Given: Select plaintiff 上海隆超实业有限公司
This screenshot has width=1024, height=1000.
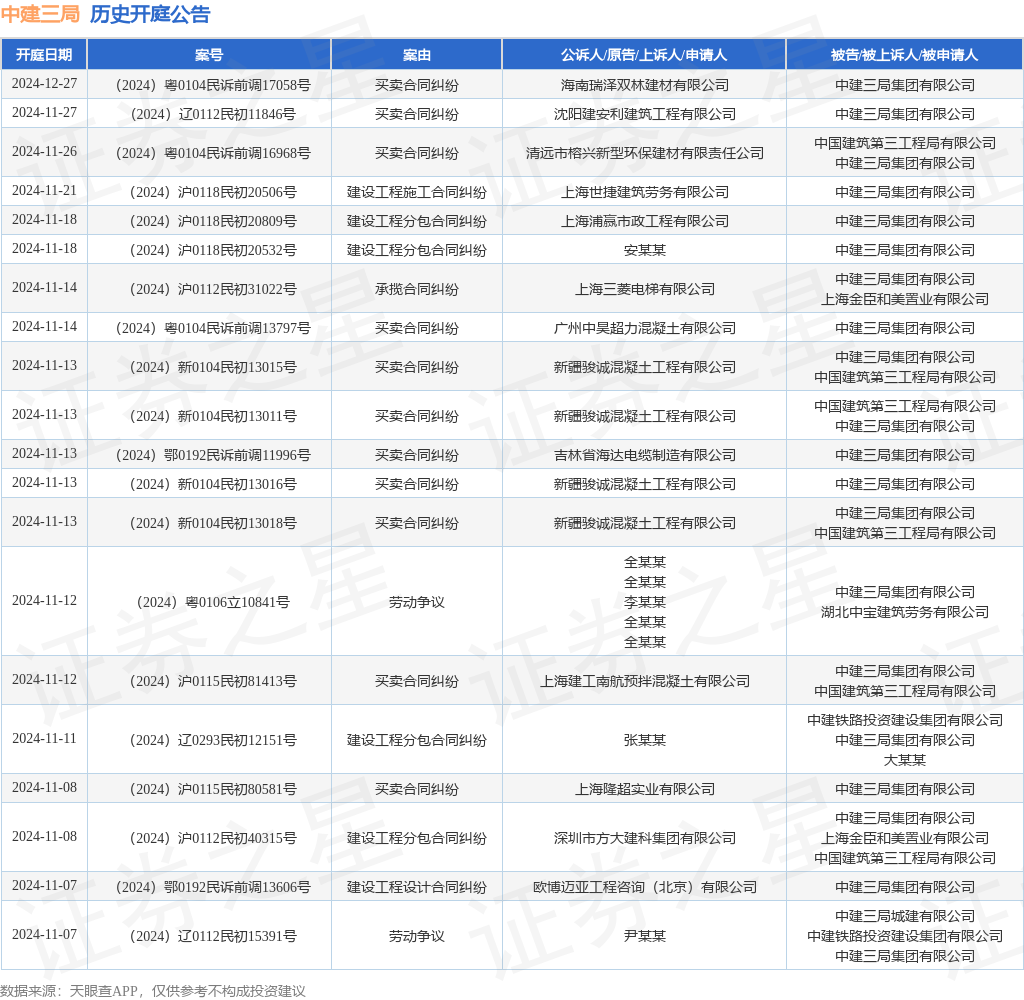Looking at the screenshot, I should tap(645, 789).
